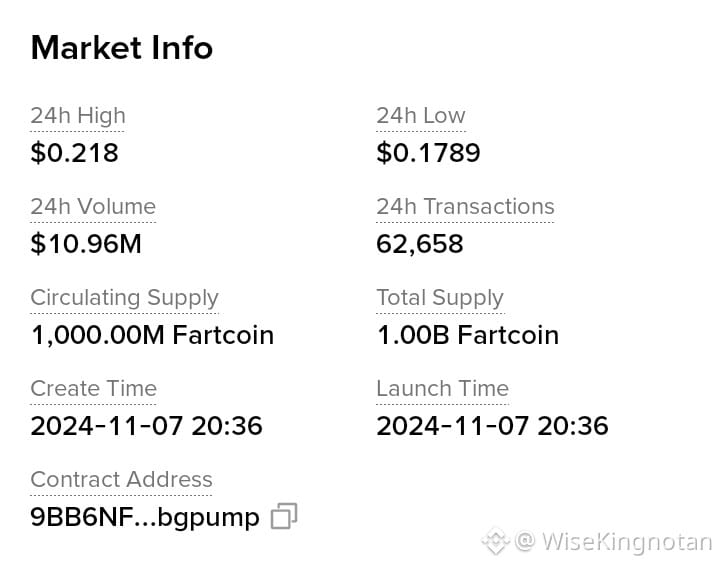Click the Binance watermark logo icon

[496, 541]
